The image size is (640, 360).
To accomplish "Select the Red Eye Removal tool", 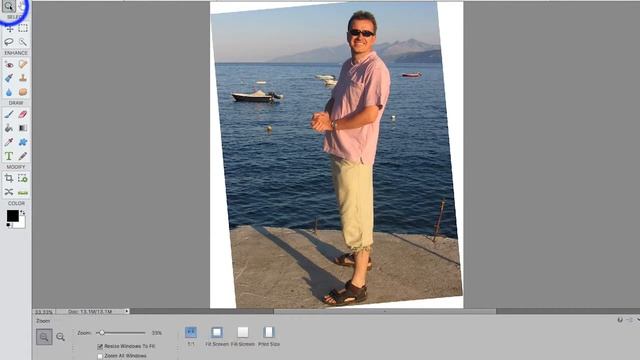I will tap(9, 64).
